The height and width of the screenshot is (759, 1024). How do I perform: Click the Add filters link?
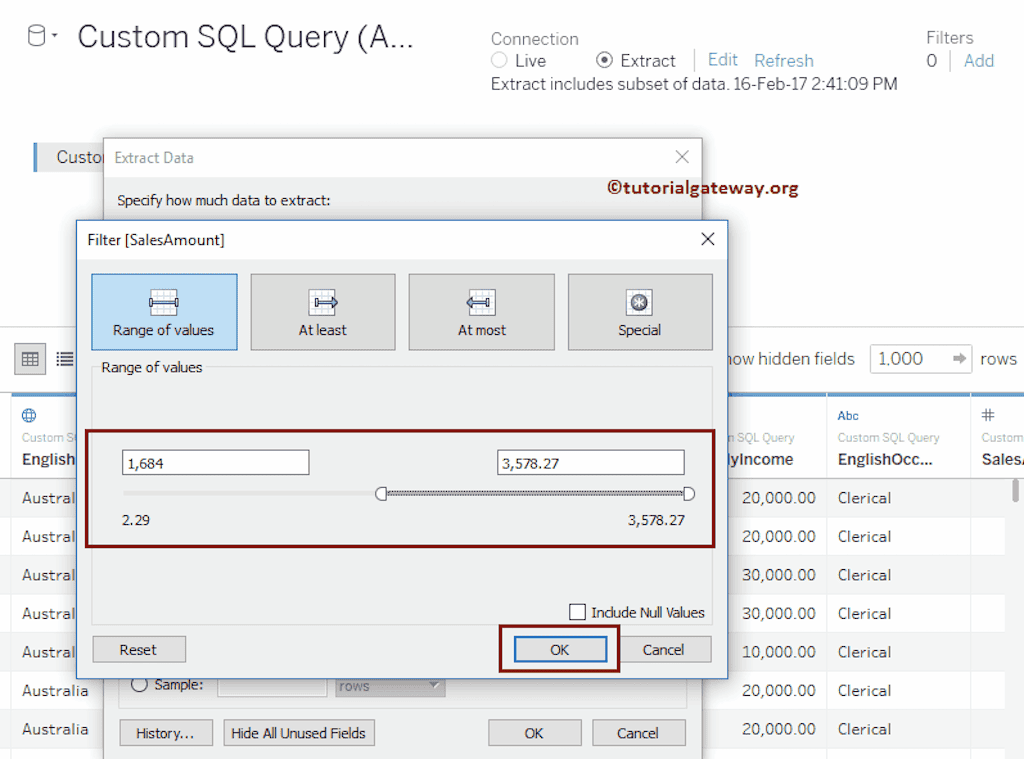pos(978,61)
